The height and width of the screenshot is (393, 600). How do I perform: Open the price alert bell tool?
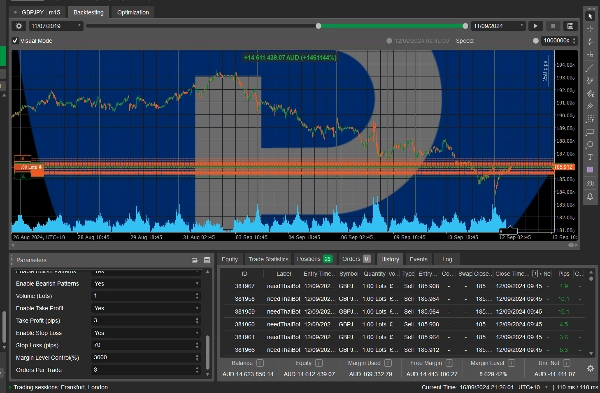coord(590,196)
